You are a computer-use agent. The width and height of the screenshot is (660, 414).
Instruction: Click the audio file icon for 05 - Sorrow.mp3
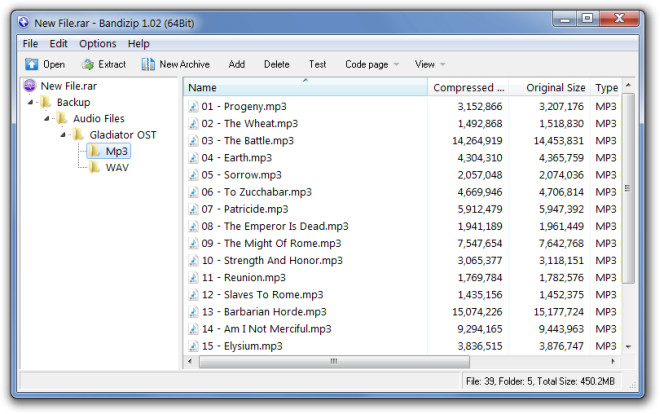click(x=193, y=175)
